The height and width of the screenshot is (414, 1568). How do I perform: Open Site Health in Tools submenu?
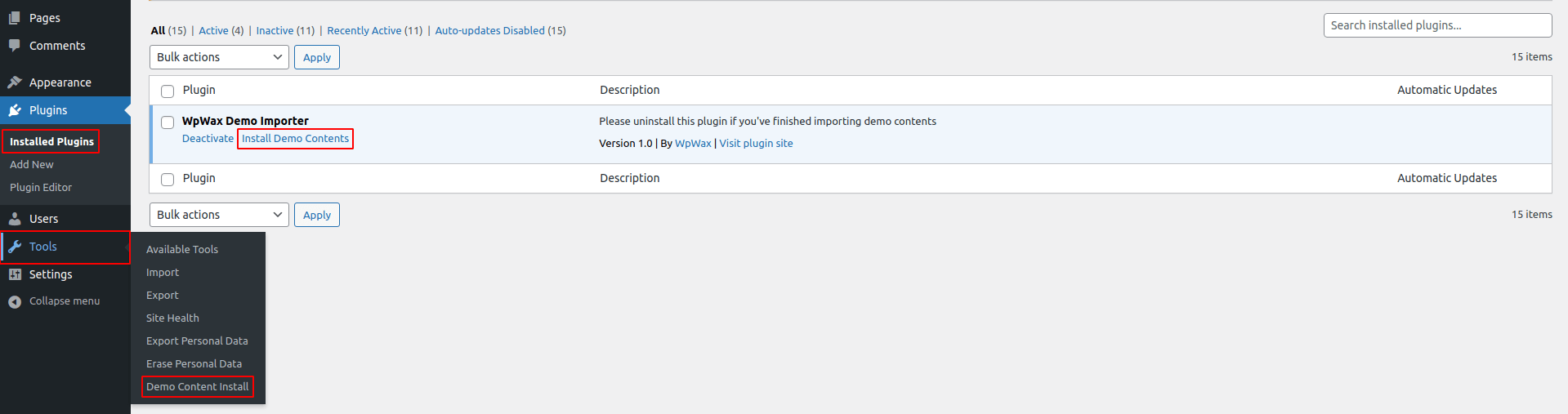click(x=172, y=318)
